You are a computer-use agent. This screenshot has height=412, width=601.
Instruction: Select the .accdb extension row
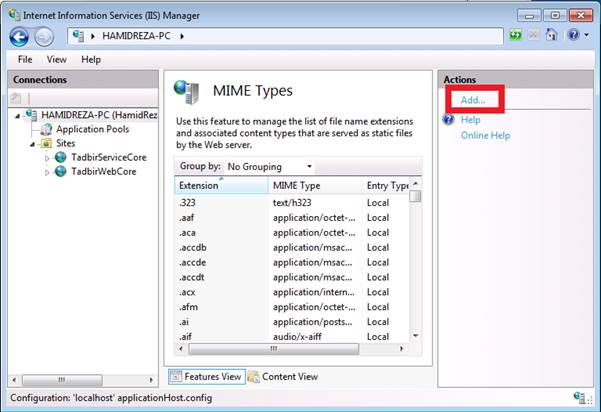(x=292, y=248)
